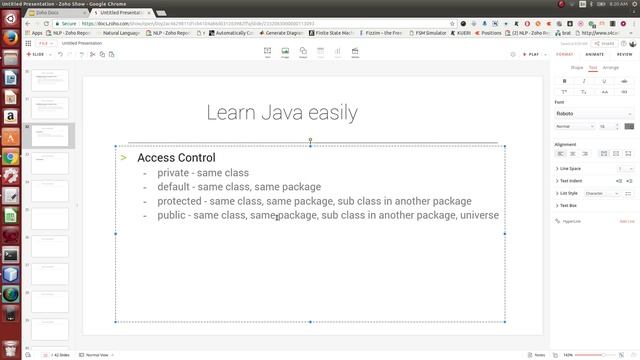Screen dimensions: 640x360
Task: Open the Apps bookmarks shortcut
Action: point(34,33)
